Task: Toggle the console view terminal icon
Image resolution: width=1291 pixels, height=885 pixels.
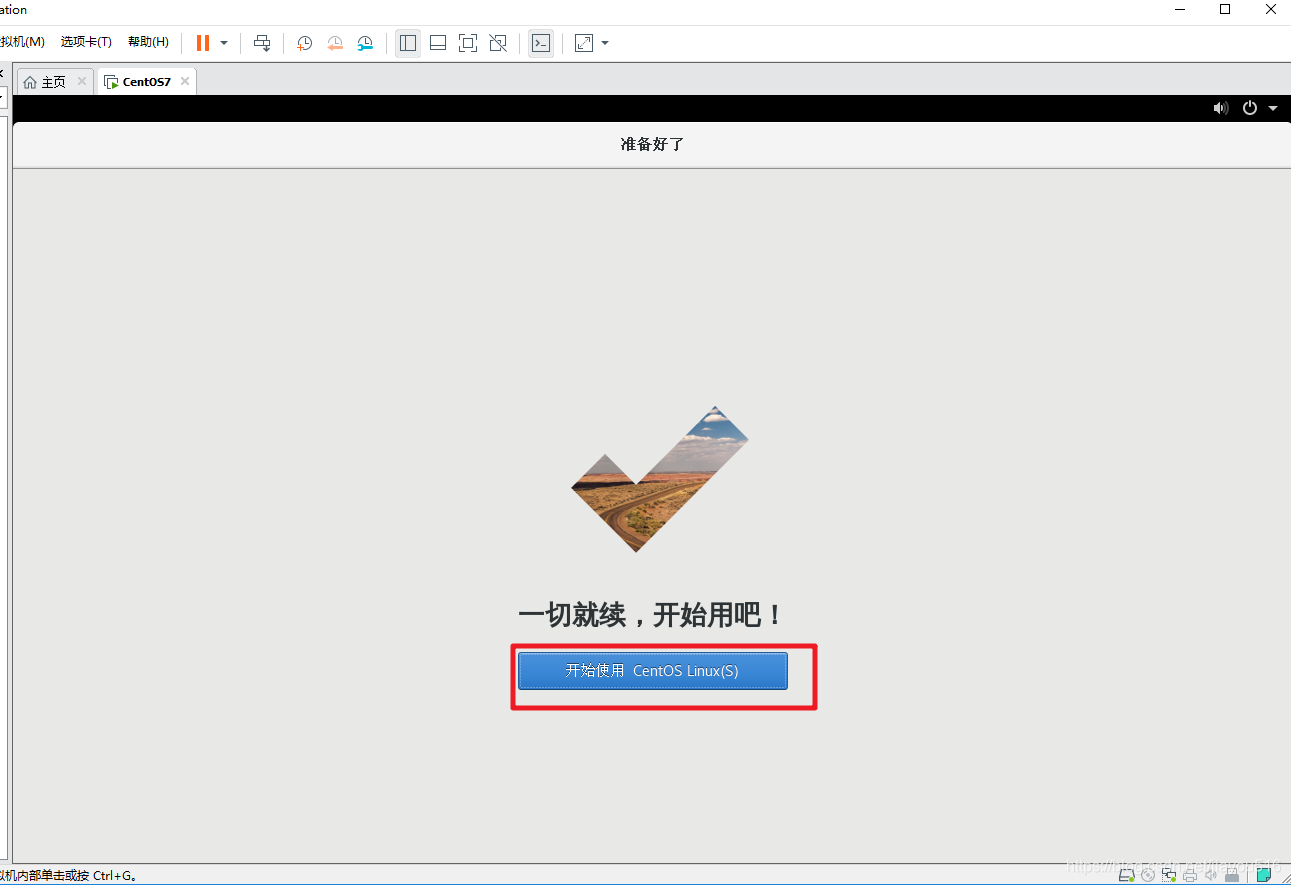Action: (x=541, y=43)
